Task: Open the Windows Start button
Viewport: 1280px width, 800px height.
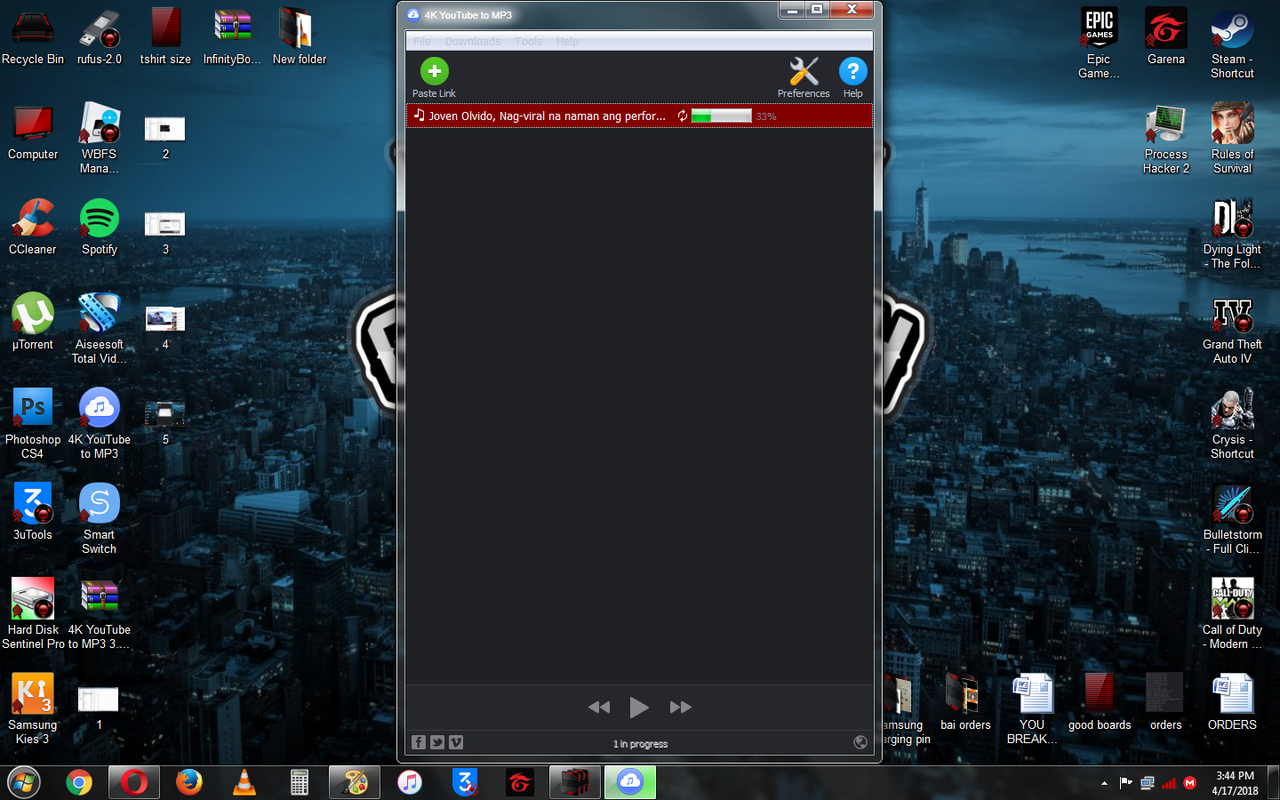Action: coord(24,782)
